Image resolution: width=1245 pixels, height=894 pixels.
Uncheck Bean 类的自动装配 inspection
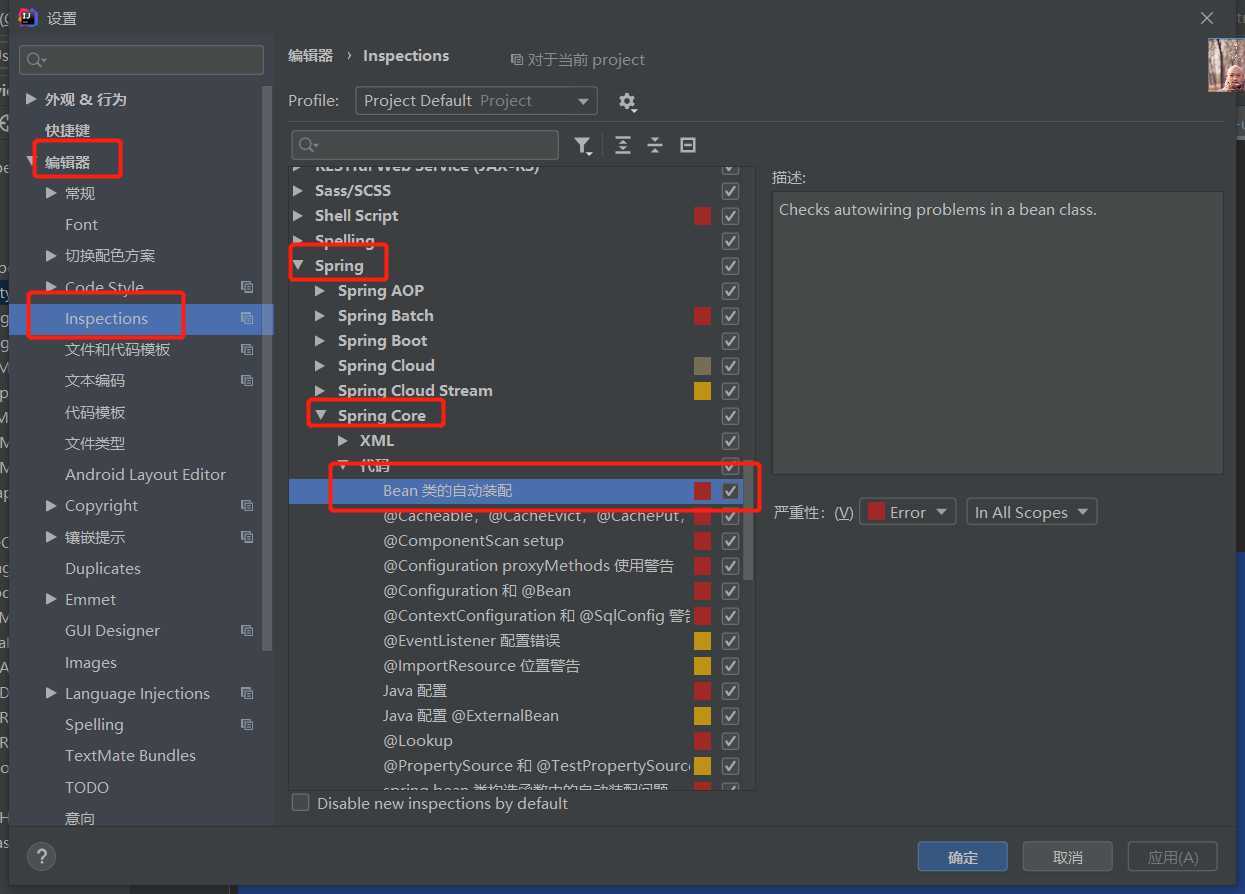(730, 491)
